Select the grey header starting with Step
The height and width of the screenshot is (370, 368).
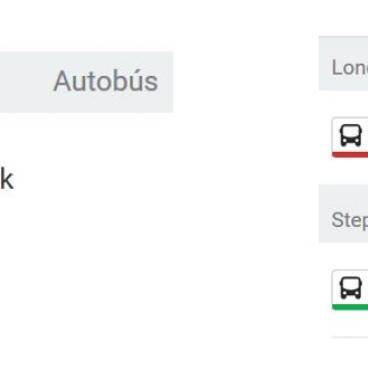point(343,213)
